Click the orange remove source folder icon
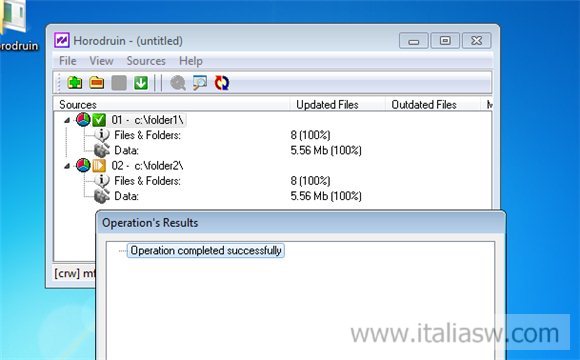This screenshot has width=580, height=360. click(97, 83)
